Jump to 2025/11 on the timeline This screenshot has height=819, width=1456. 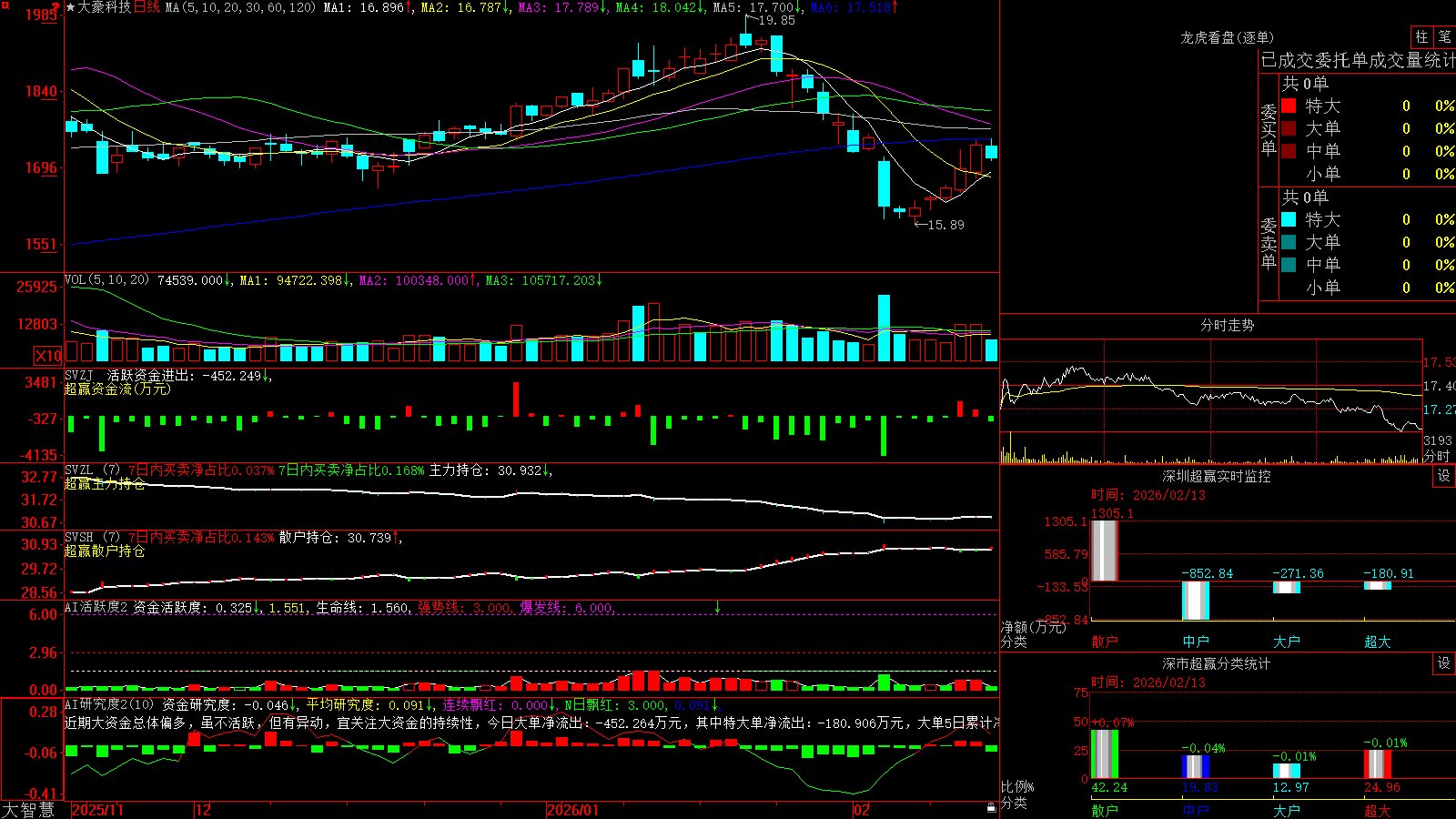click(x=97, y=810)
